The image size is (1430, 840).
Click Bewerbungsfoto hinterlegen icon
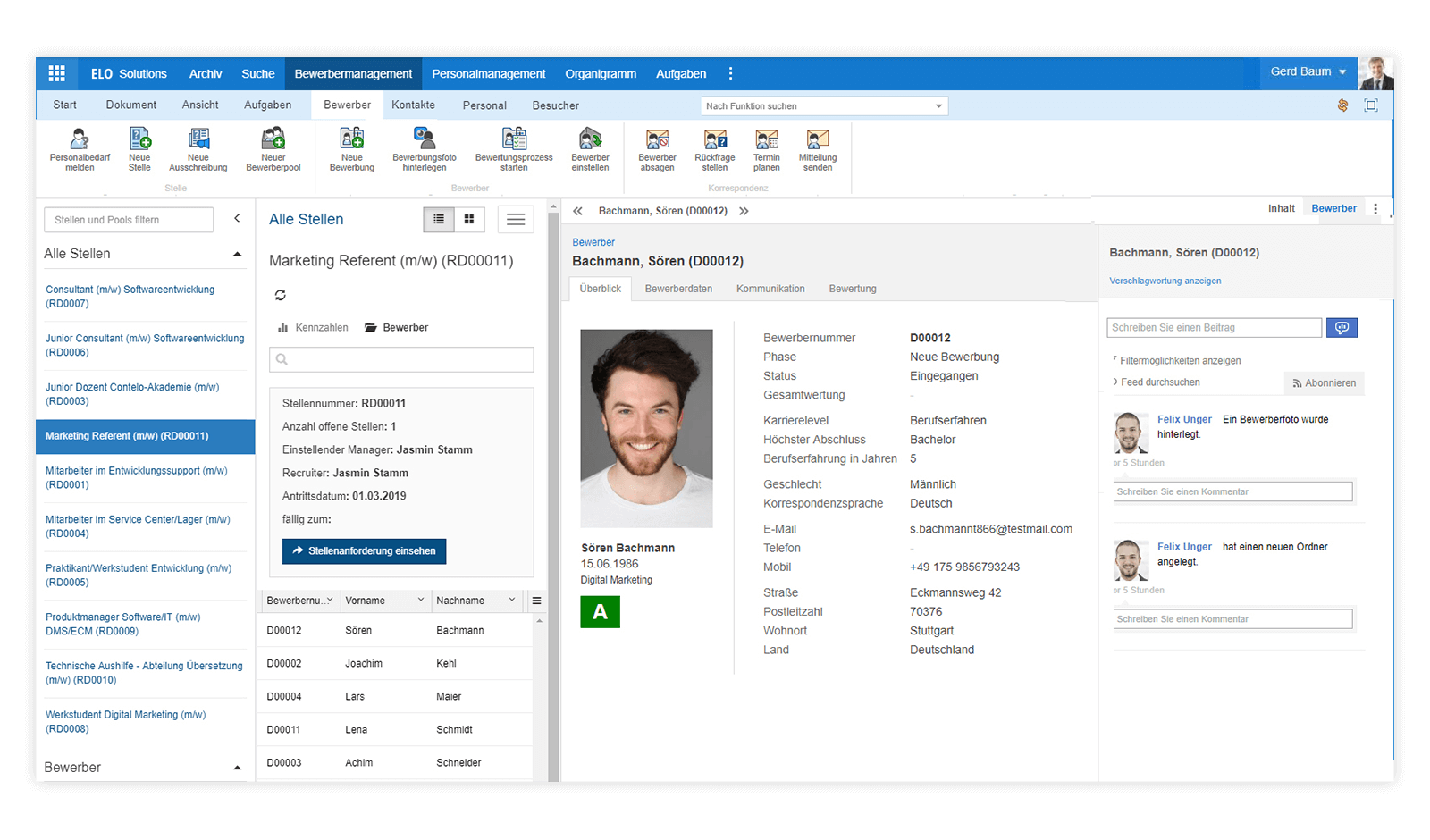pyautogui.click(x=425, y=139)
